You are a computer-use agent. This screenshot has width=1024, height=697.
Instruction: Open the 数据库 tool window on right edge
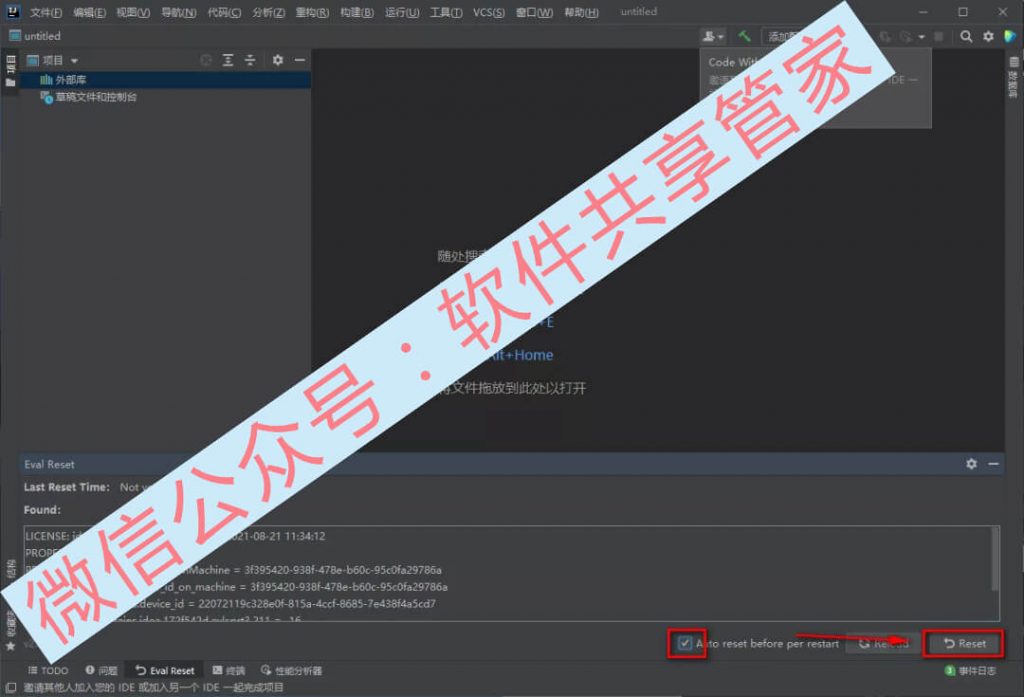point(1014,78)
